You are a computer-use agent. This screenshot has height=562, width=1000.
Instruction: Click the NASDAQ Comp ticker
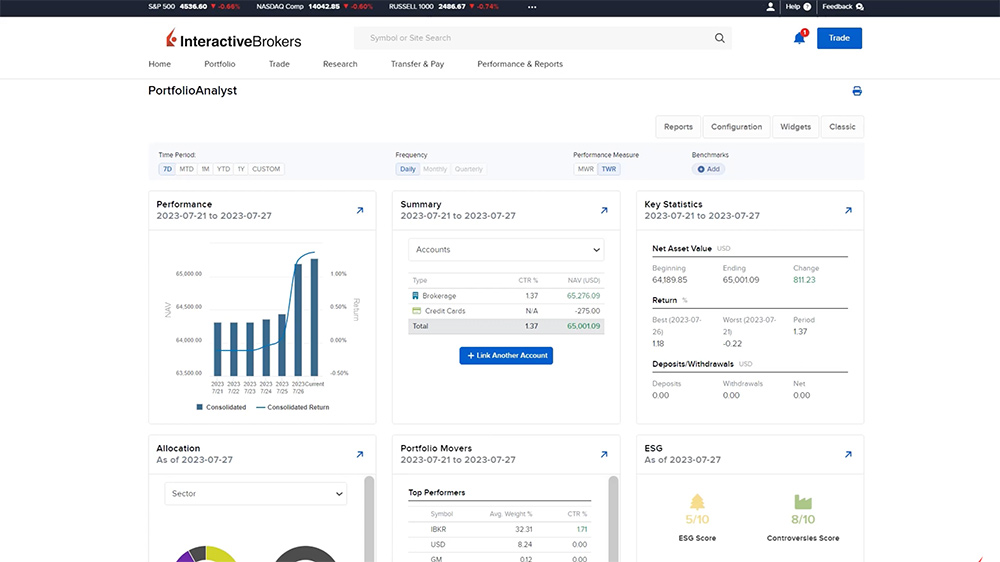coord(314,6)
